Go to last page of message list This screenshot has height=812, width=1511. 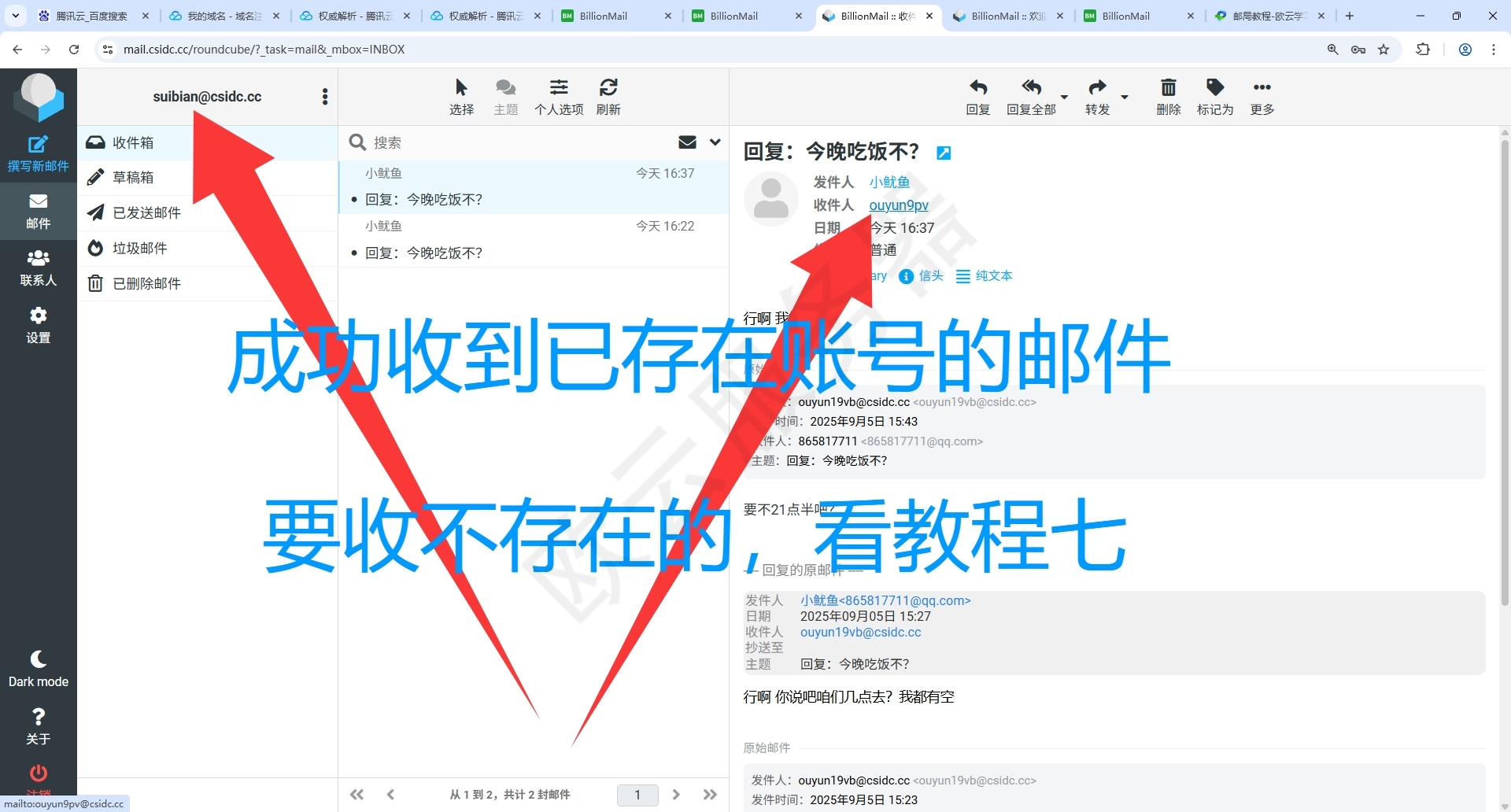tap(710, 795)
